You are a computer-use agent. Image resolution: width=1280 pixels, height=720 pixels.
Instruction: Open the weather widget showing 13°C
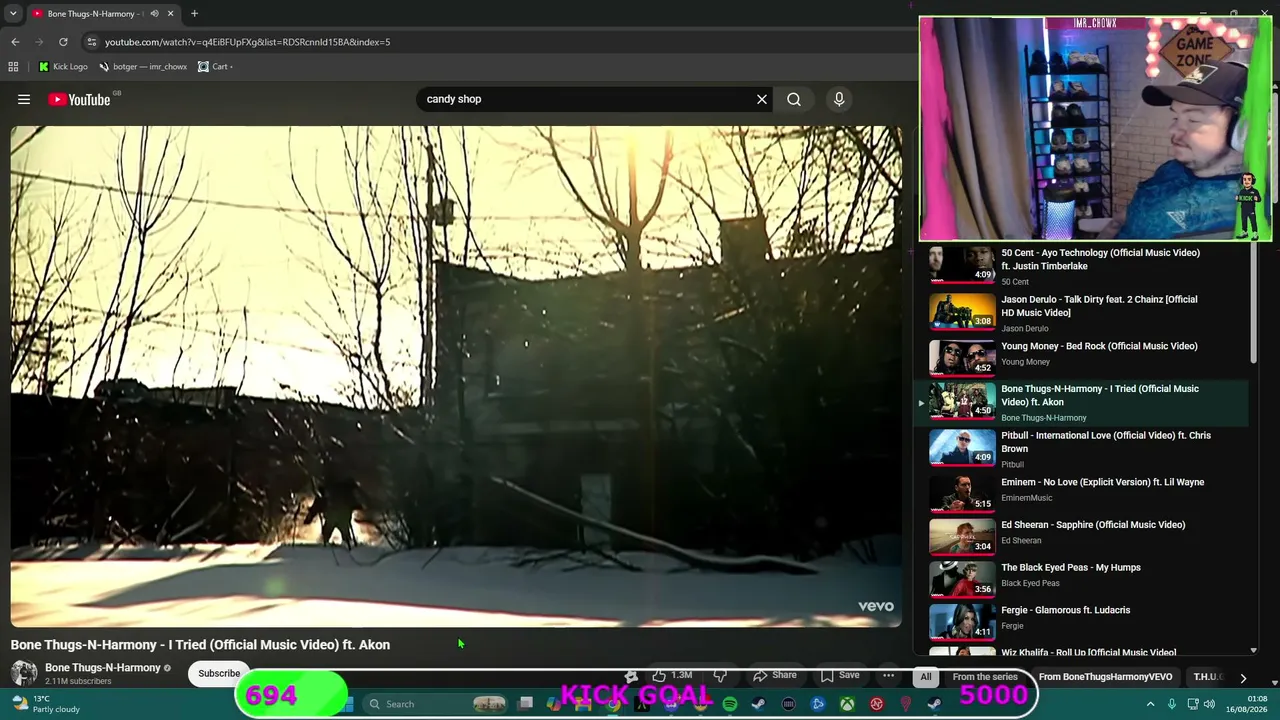coord(45,704)
